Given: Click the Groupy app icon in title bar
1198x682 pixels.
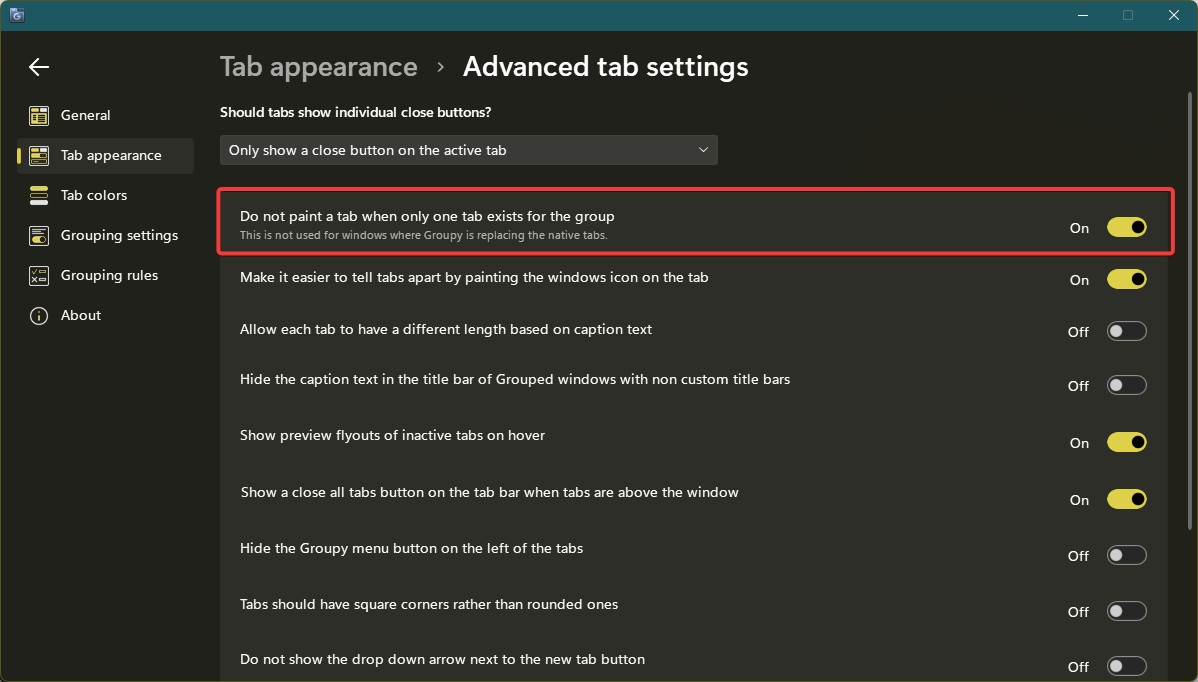Looking at the screenshot, I should (16, 15).
